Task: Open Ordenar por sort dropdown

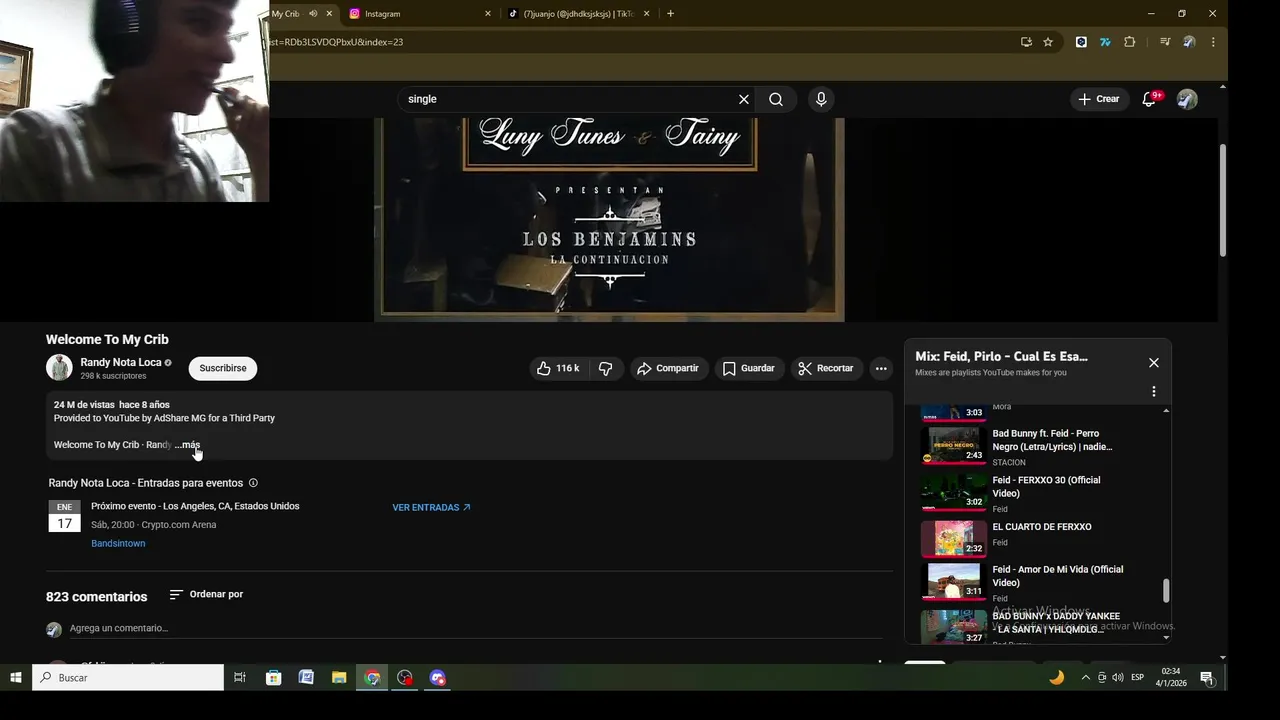Action: (x=206, y=594)
